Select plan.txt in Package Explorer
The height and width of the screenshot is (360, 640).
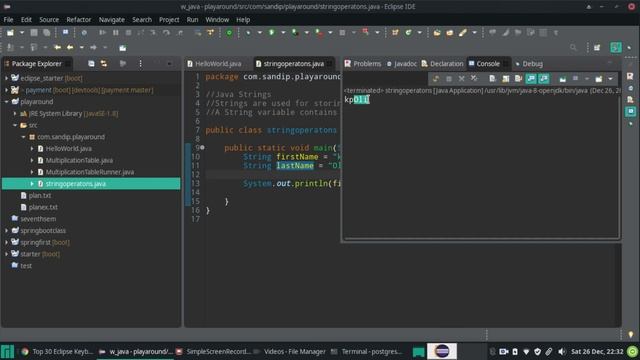click(40, 196)
